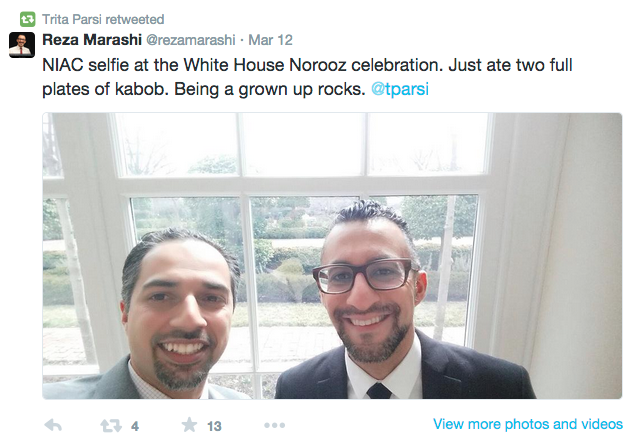Click the retweet count 4

point(135,426)
